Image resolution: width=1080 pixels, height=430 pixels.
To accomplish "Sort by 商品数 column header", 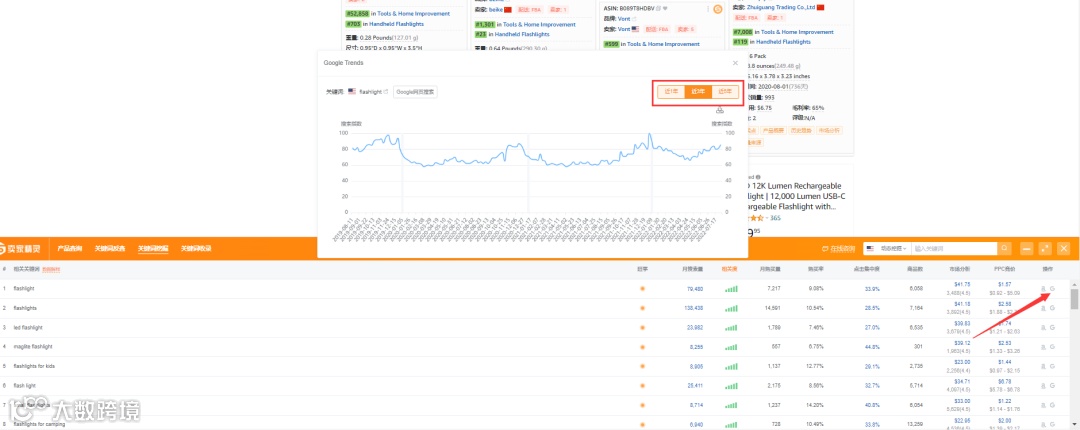I will click(x=915, y=269).
